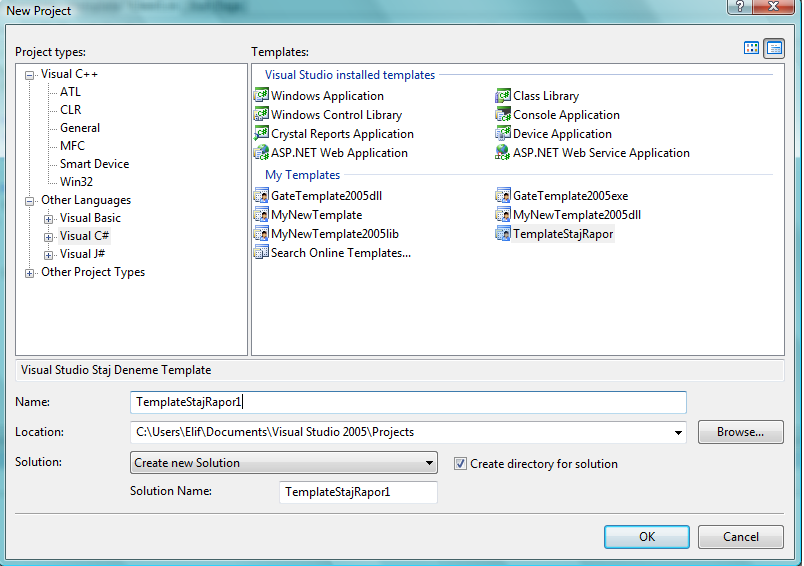The height and width of the screenshot is (566, 804).
Task: Select the GateTemplate2005dll template icon
Action: point(262,196)
